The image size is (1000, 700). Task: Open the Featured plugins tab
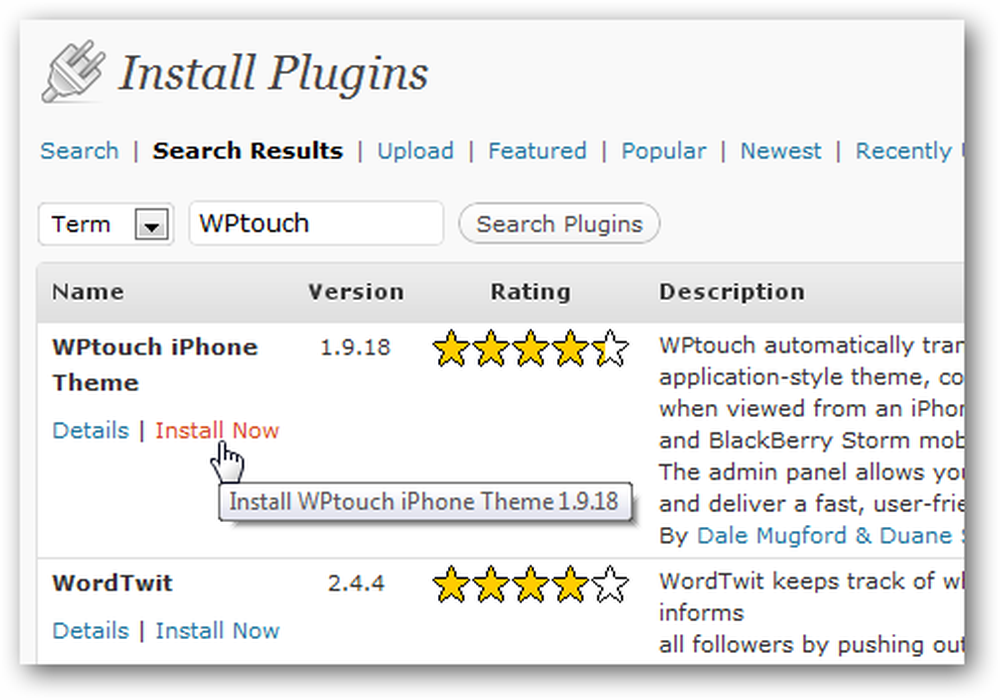tap(537, 151)
